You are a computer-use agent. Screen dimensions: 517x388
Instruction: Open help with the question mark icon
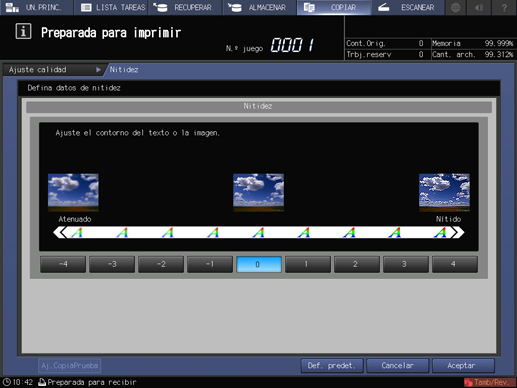[504, 7]
